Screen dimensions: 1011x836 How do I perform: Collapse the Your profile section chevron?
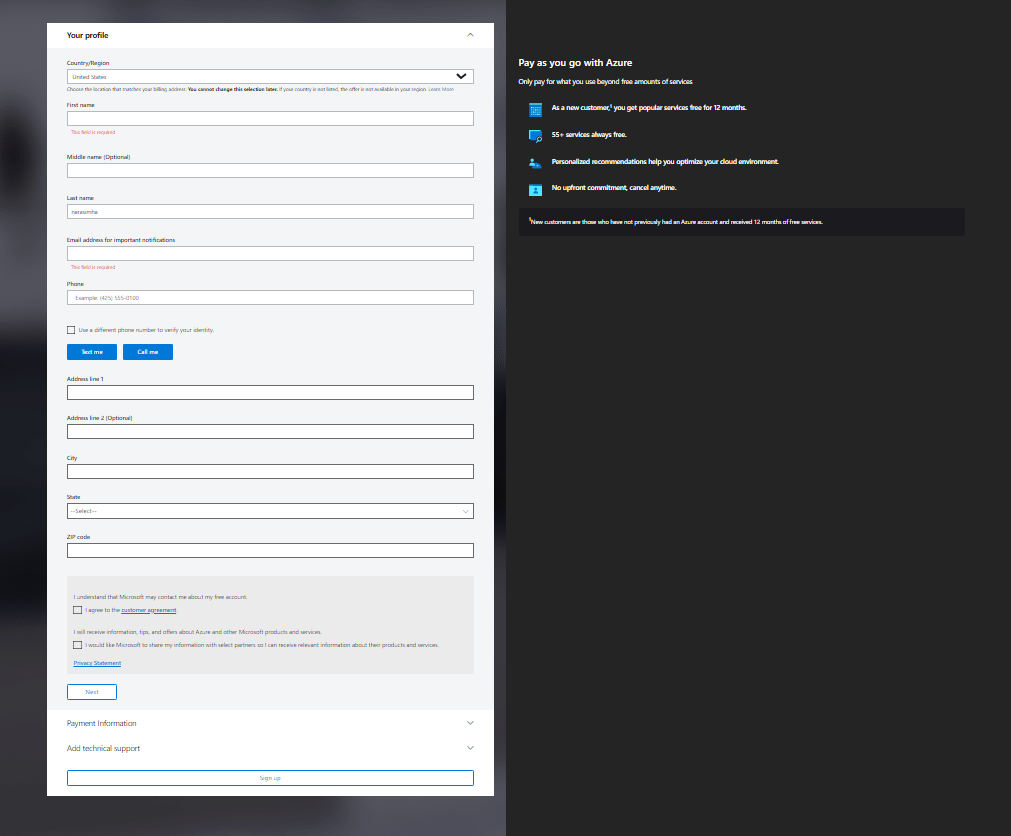pyautogui.click(x=470, y=35)
